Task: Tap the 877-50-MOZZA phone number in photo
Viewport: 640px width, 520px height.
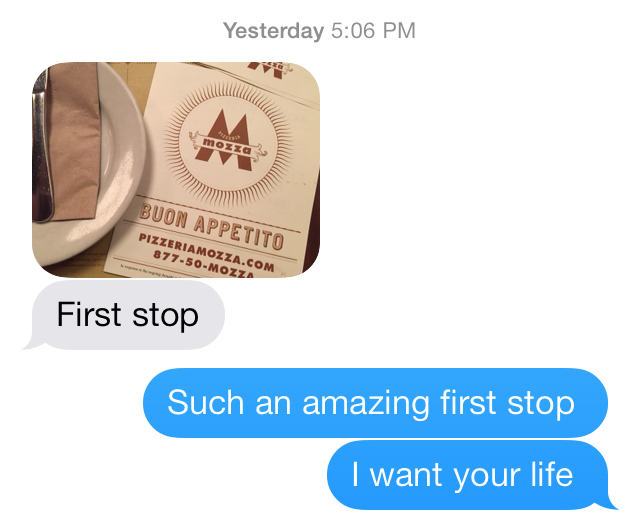Action: coord(203,265)
